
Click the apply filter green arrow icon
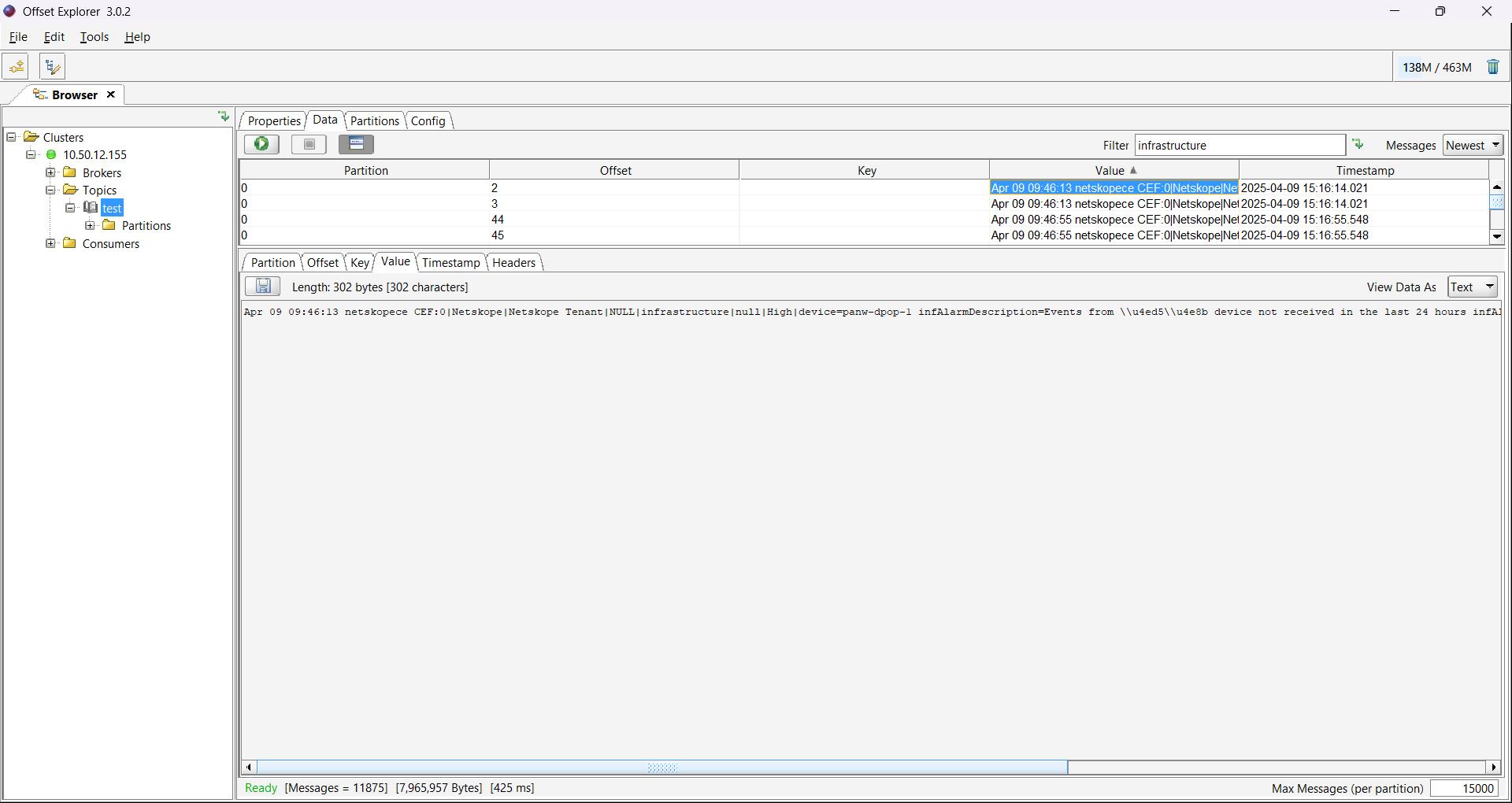coord(1358,144)
